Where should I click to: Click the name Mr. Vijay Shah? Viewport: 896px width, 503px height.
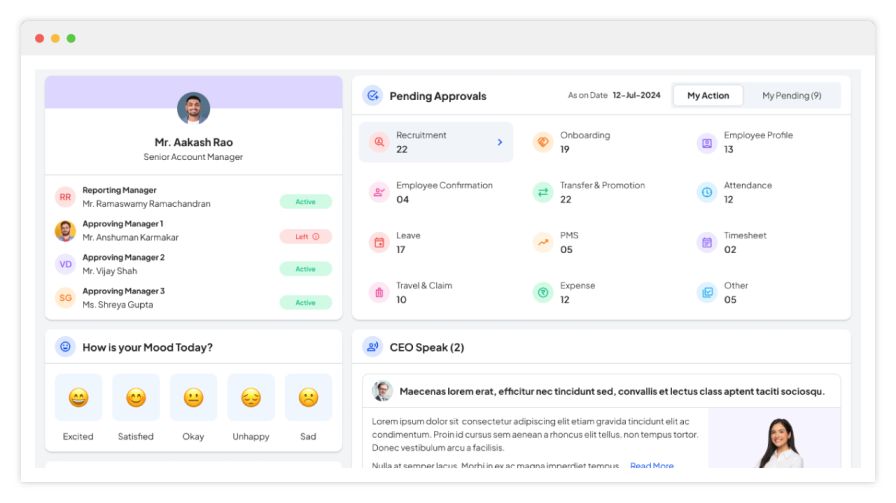[110, 271]
